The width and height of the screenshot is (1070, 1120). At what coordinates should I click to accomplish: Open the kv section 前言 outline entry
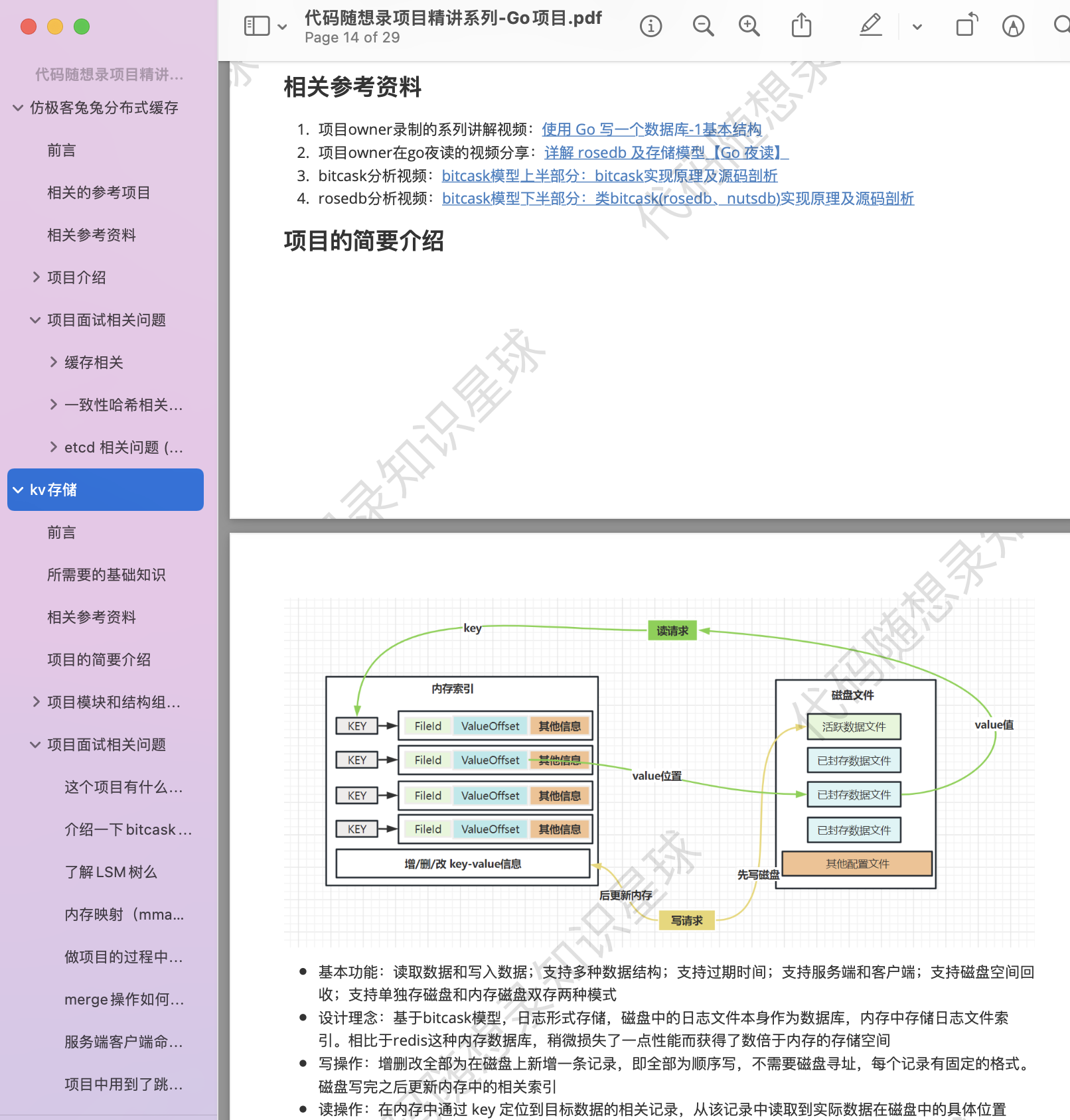tap(61, 532)
